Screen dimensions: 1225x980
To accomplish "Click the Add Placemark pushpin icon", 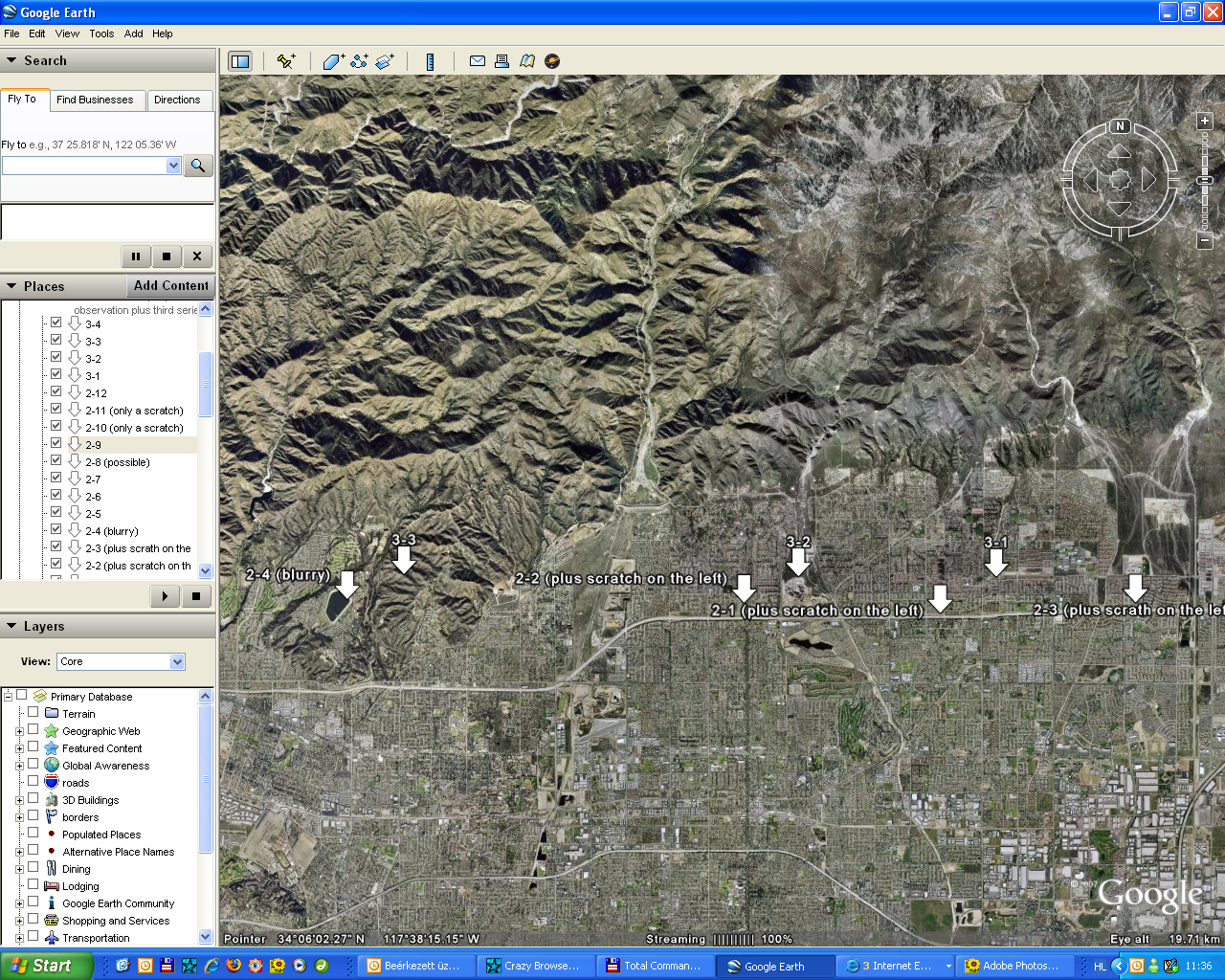I will point(285,61).
